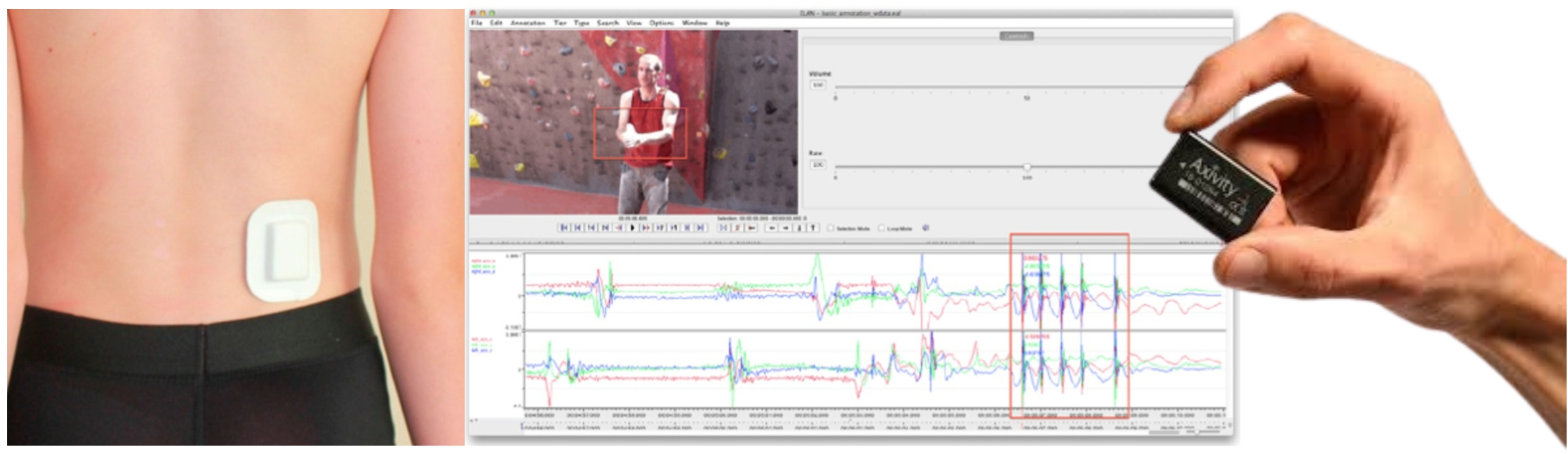Jump to the beginning of the media
The height and width of the screenshot is (454, 1568).
(563, 228)
